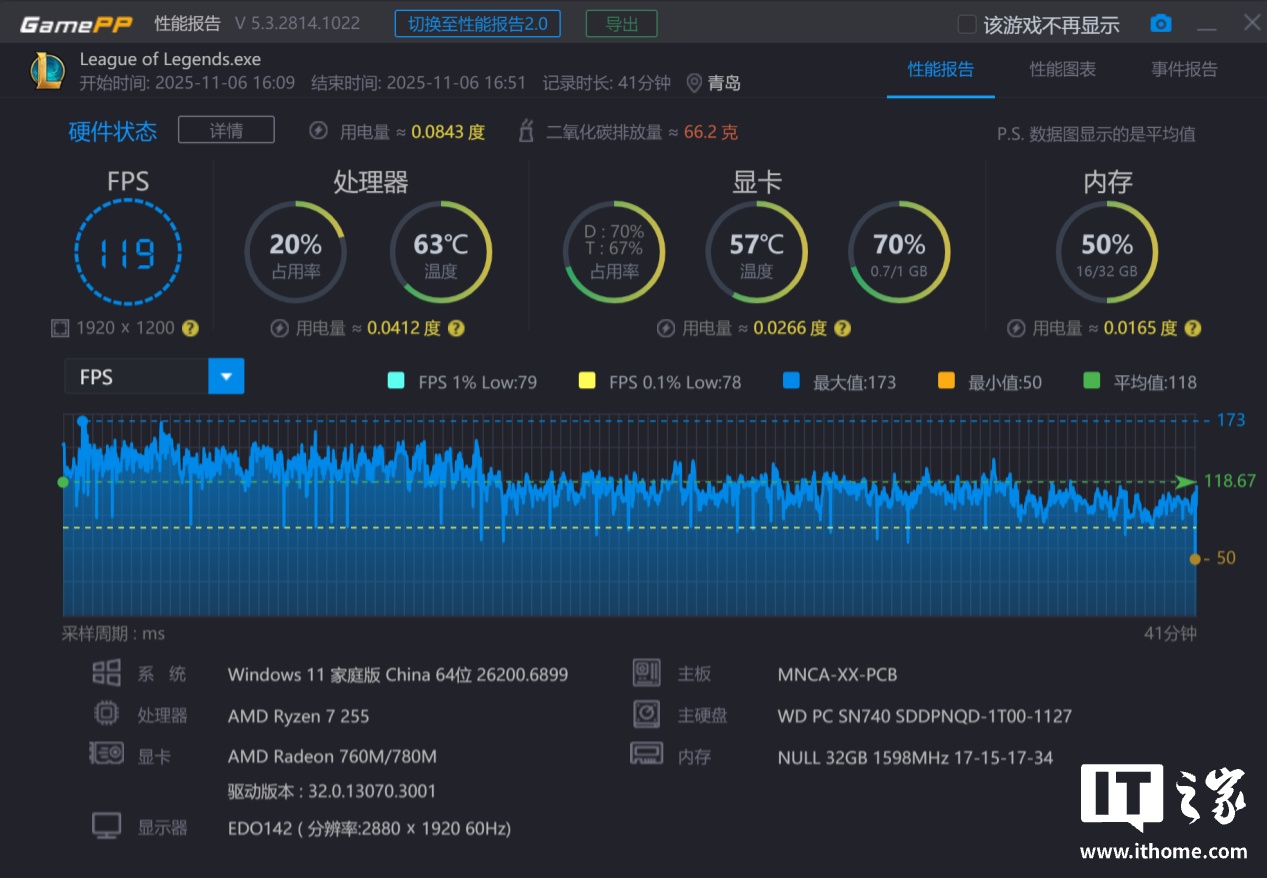
Task: Click the CO2 emissions bottle icon
Action: [x=526, y=131]
